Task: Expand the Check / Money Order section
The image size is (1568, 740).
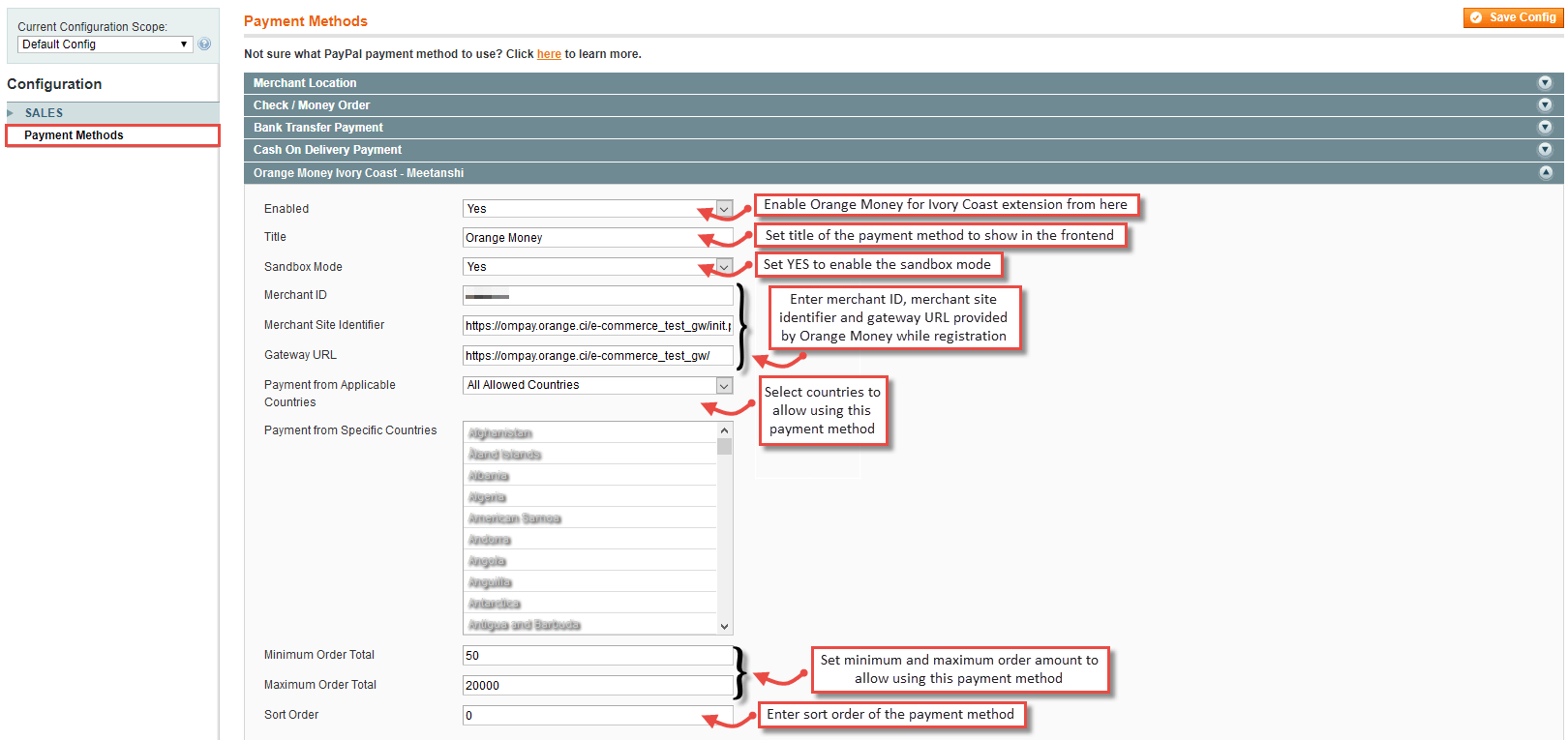Action: point(903,105)
